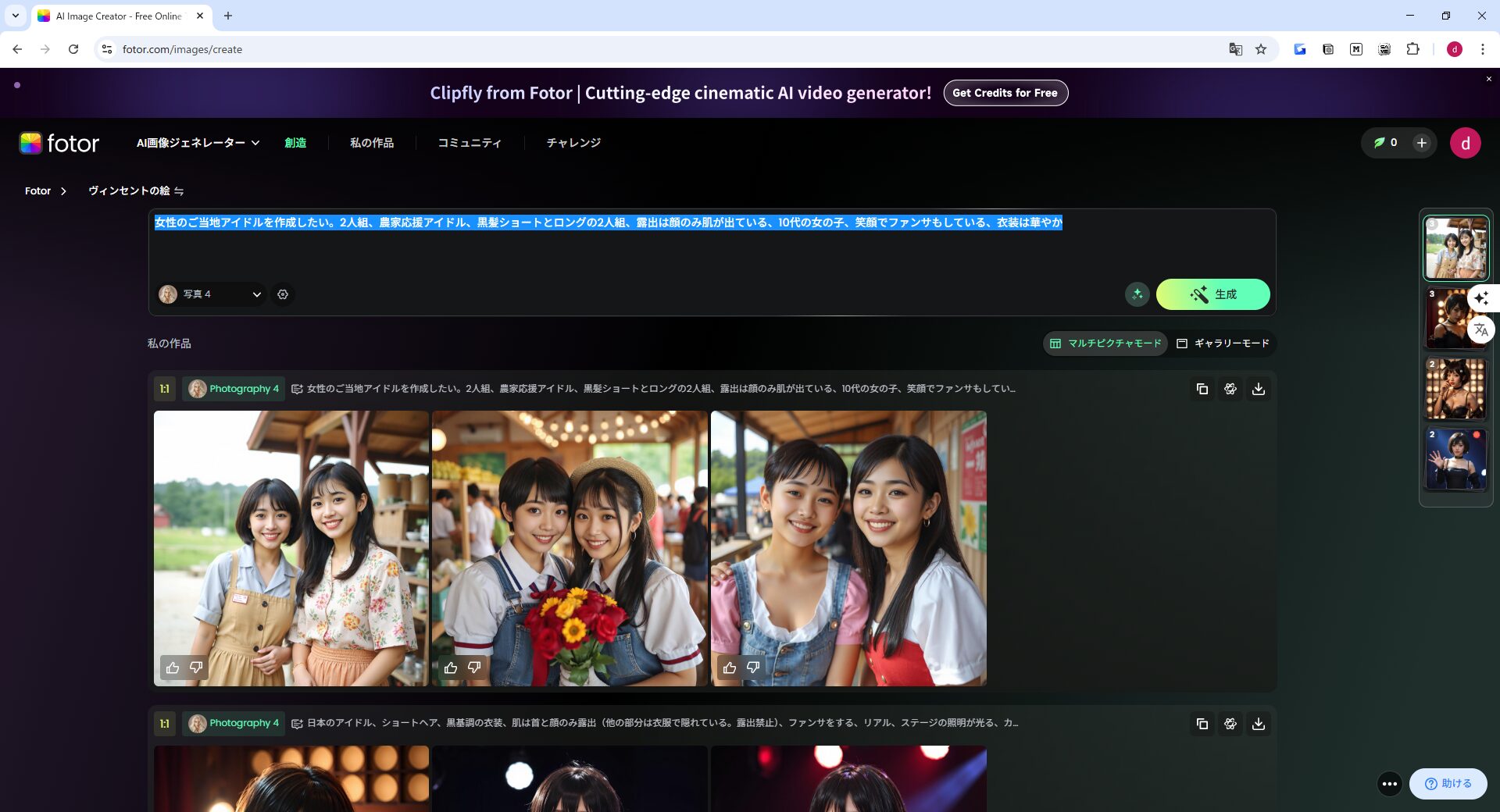This screenshot has height=812, width=1500.
Task: Switch to マルチピクチャモード view
Action: (1105, 344)
